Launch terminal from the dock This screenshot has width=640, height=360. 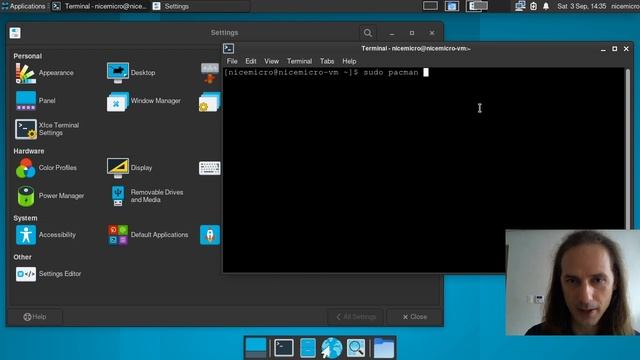click(284, 348)
